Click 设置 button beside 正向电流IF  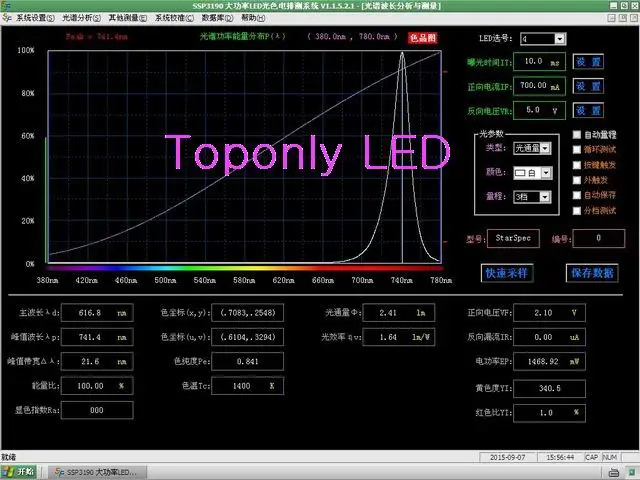588,86
